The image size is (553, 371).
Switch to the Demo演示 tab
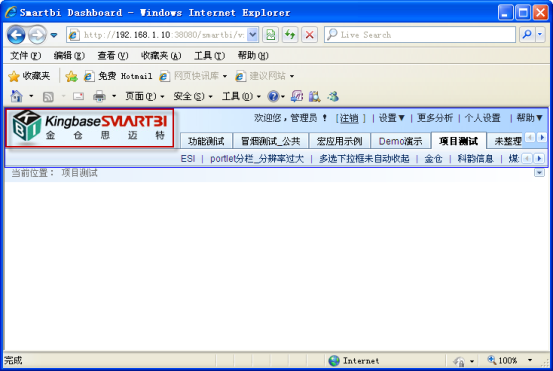click(x=401, y=141)
